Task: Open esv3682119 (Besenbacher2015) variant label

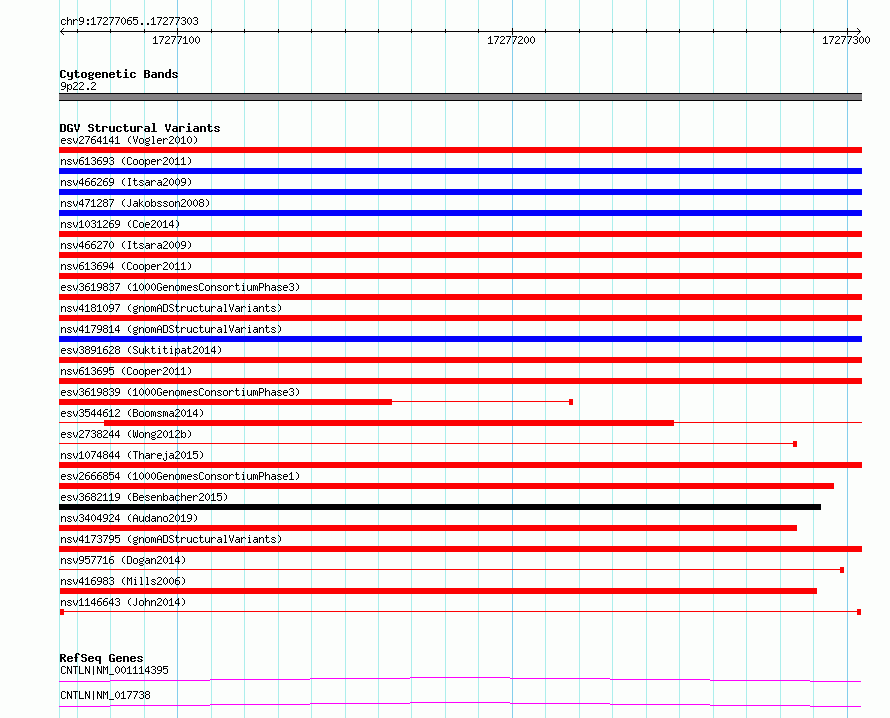Action: (x=144, y=497)
